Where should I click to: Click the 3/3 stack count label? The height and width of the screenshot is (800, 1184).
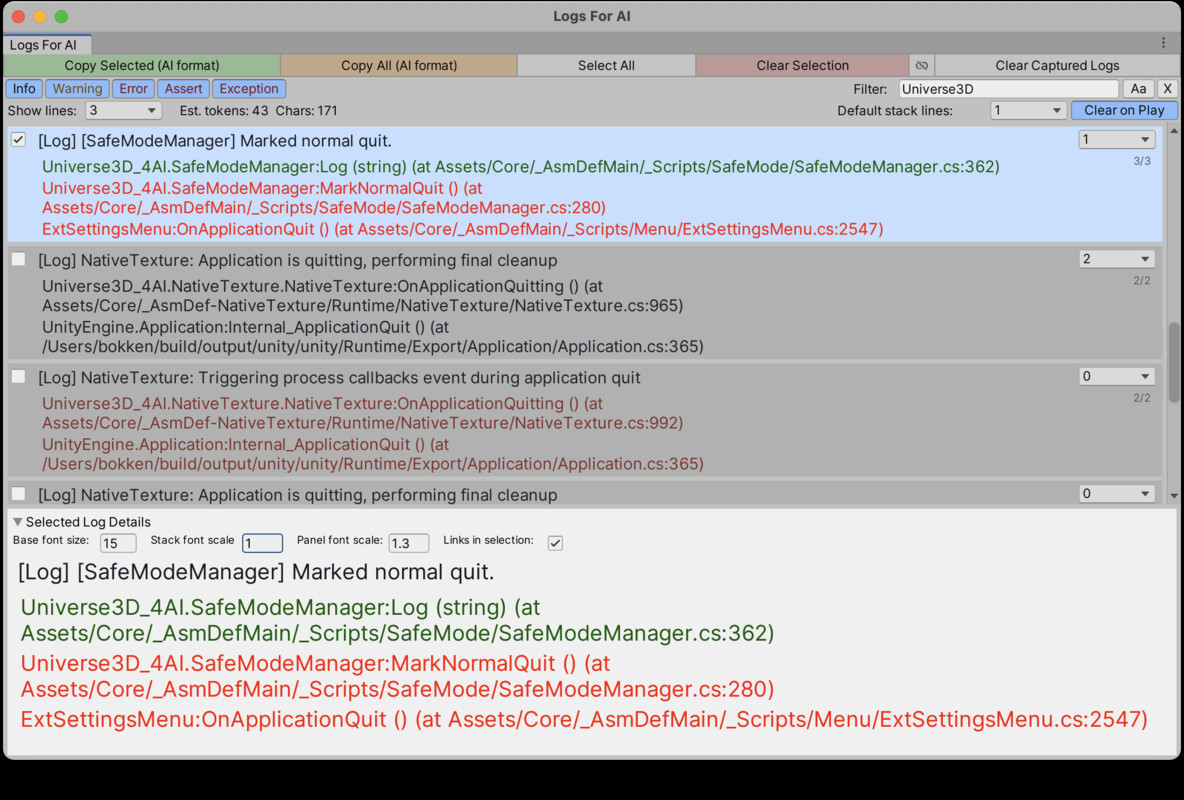pyautogui.click(x=1142, y=161)
